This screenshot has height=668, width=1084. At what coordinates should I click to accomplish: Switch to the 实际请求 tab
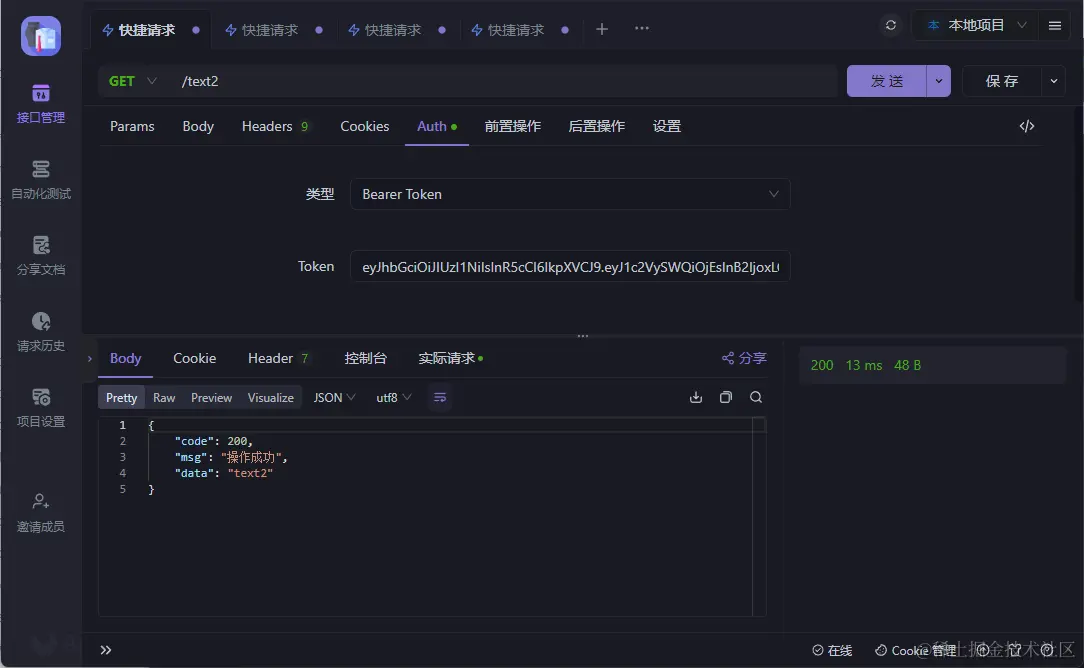(x=451, y=358)
